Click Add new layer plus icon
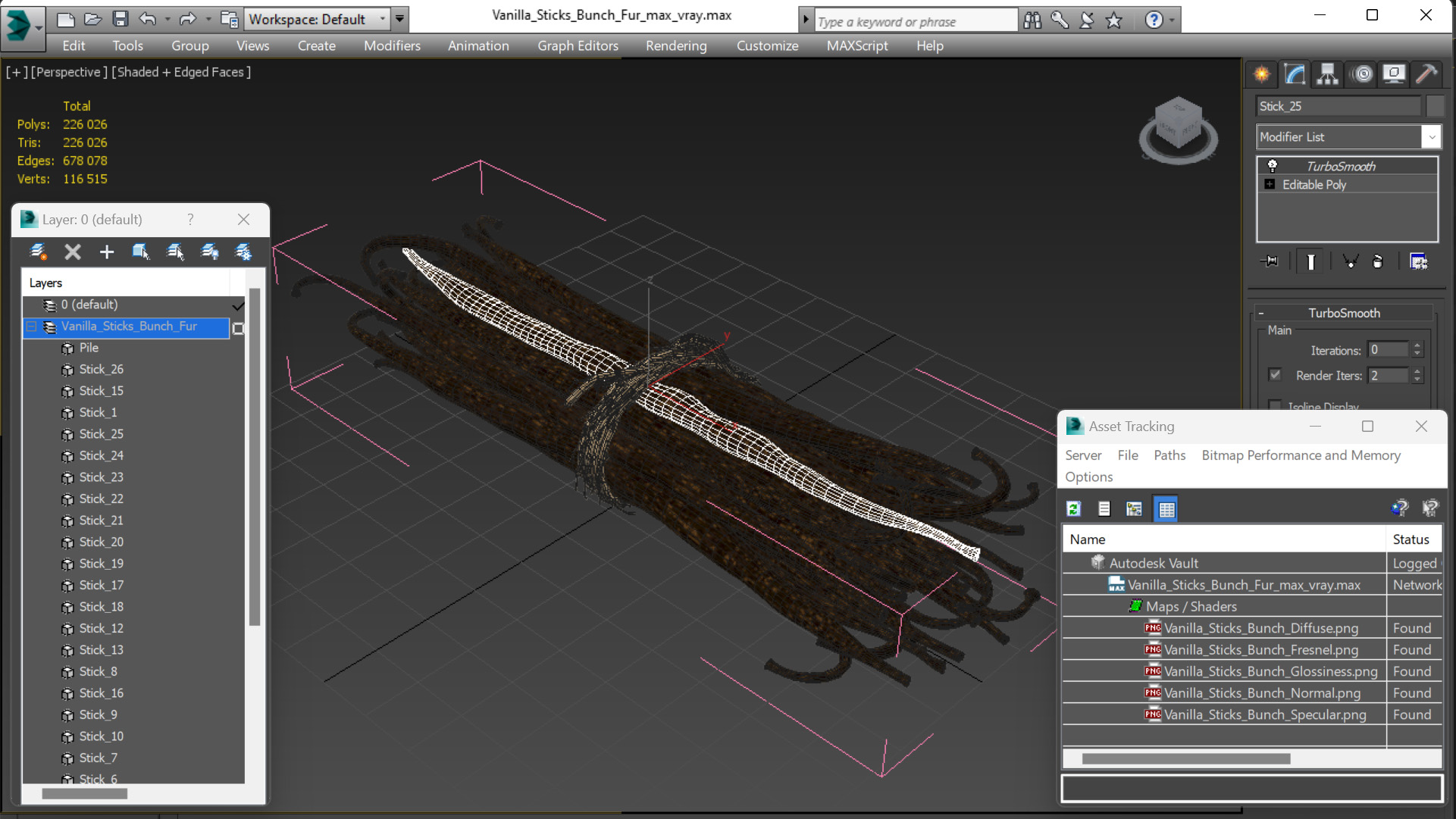 click(107, 252)
